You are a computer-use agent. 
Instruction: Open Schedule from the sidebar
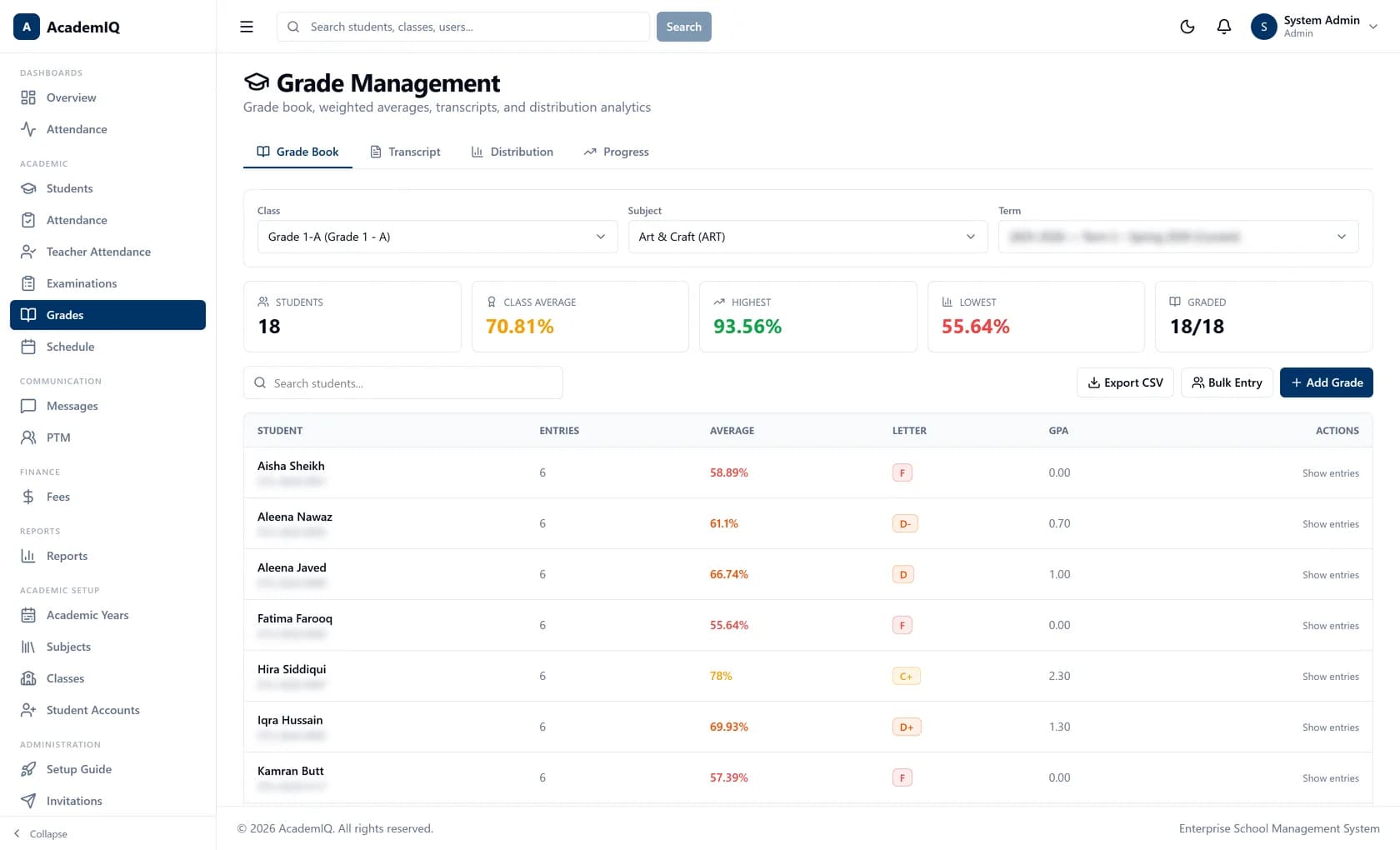pyautogui.click(x=107, y=347)
